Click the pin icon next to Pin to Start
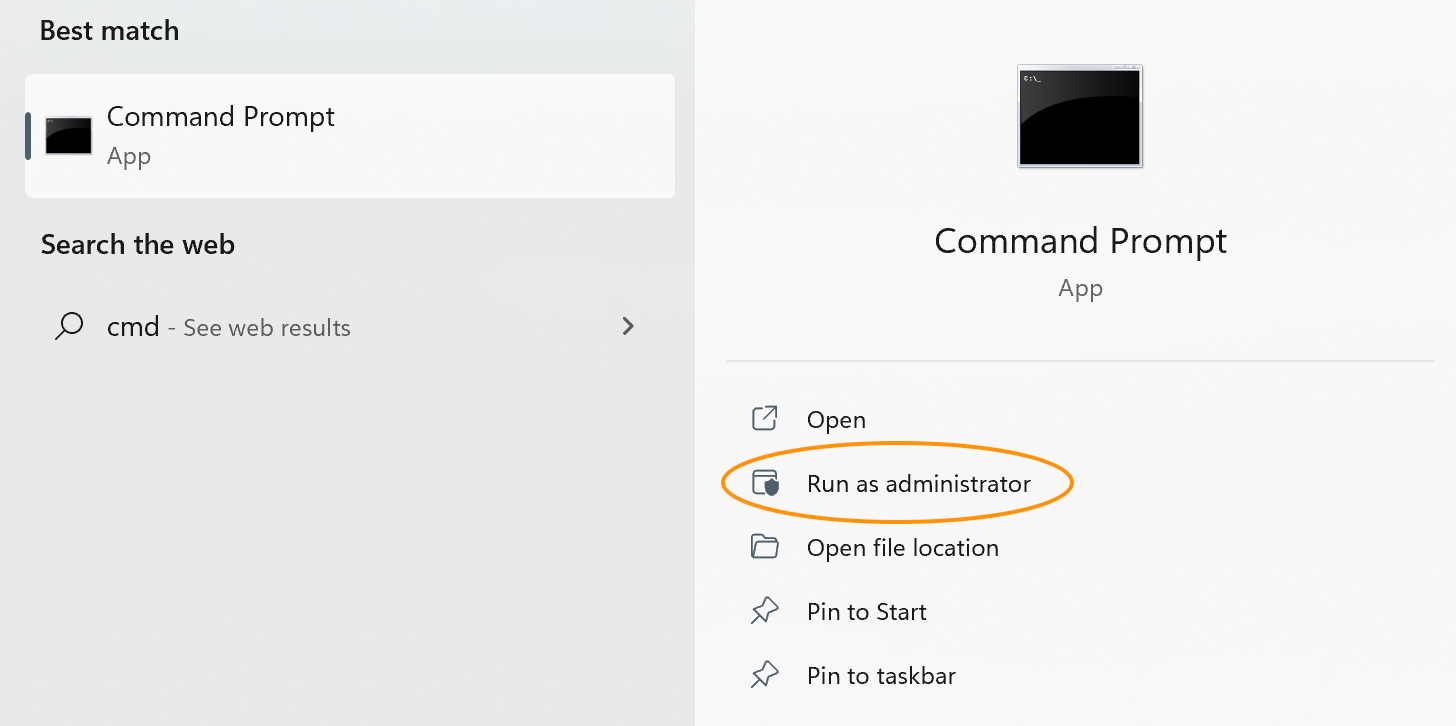The image size is (1456, 726). [x=765, y=612]
